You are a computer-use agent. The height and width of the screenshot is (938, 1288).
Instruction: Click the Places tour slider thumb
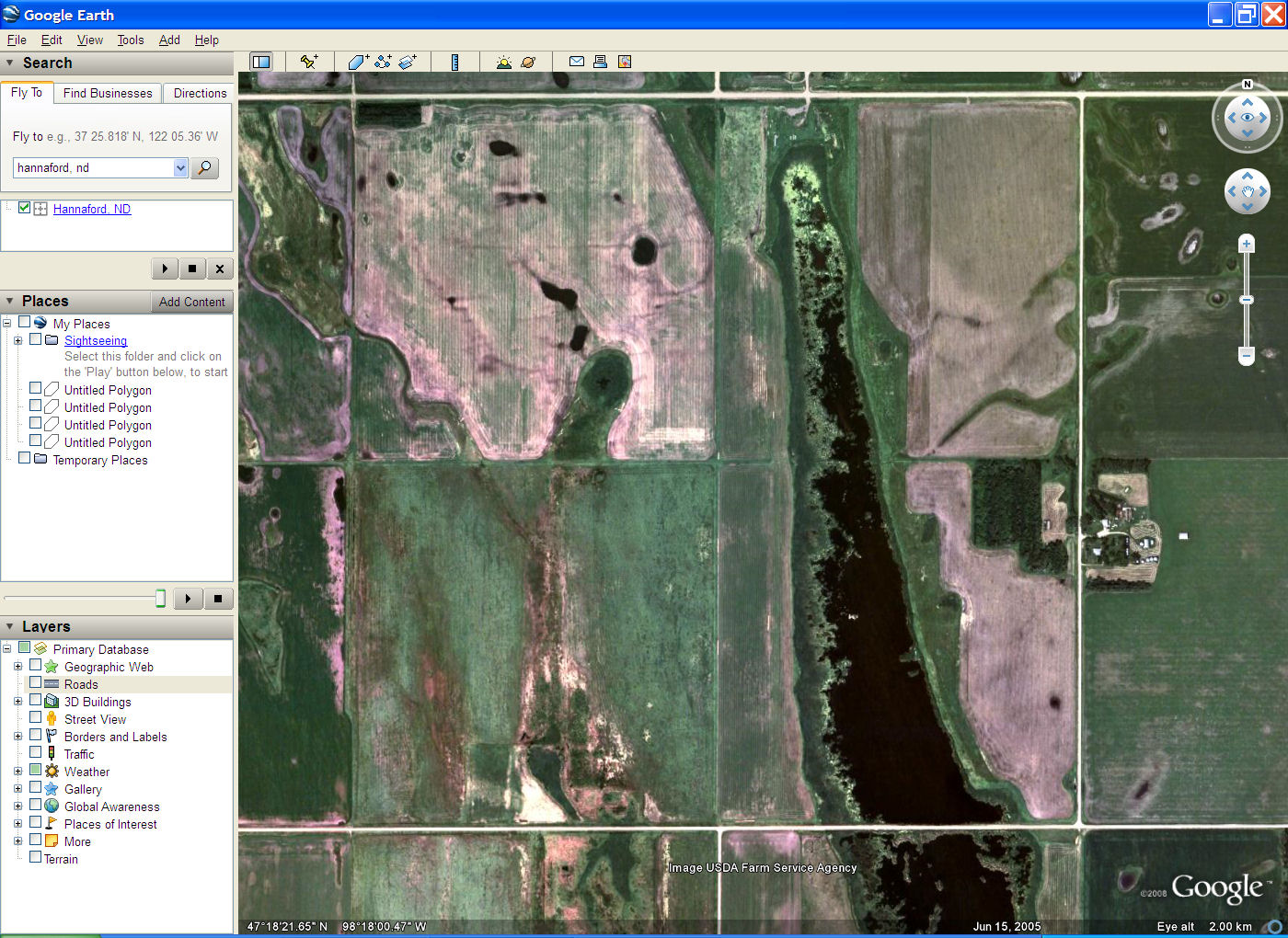click(x=160, y=599)
